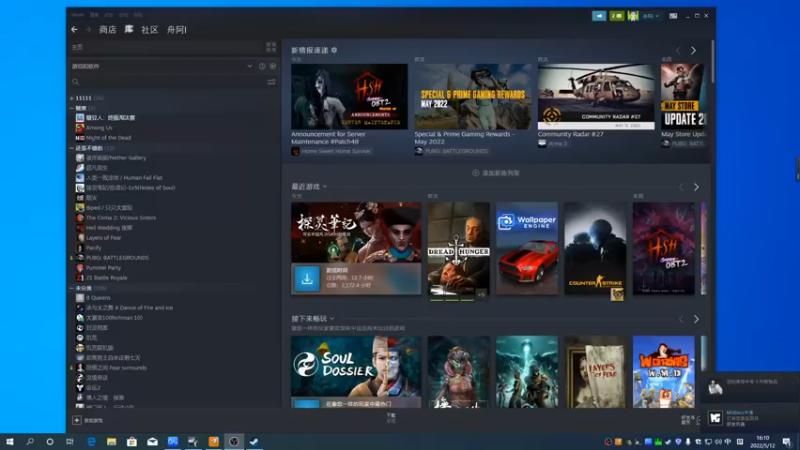Screen dimensions: 800x450
Task: Select Fear surrounds in the list
Action: click(x=116, y=368)
